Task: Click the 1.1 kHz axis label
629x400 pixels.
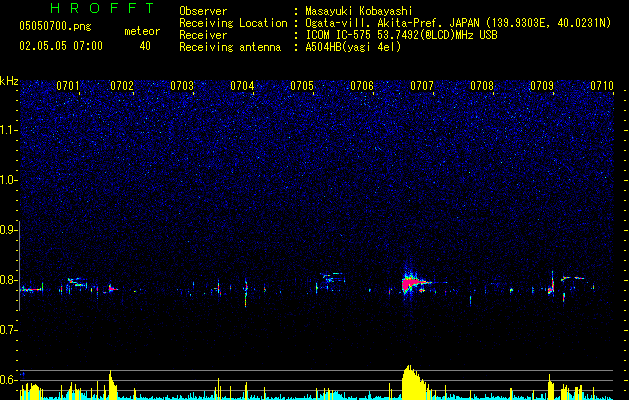Action: click(x=9, y=130)
